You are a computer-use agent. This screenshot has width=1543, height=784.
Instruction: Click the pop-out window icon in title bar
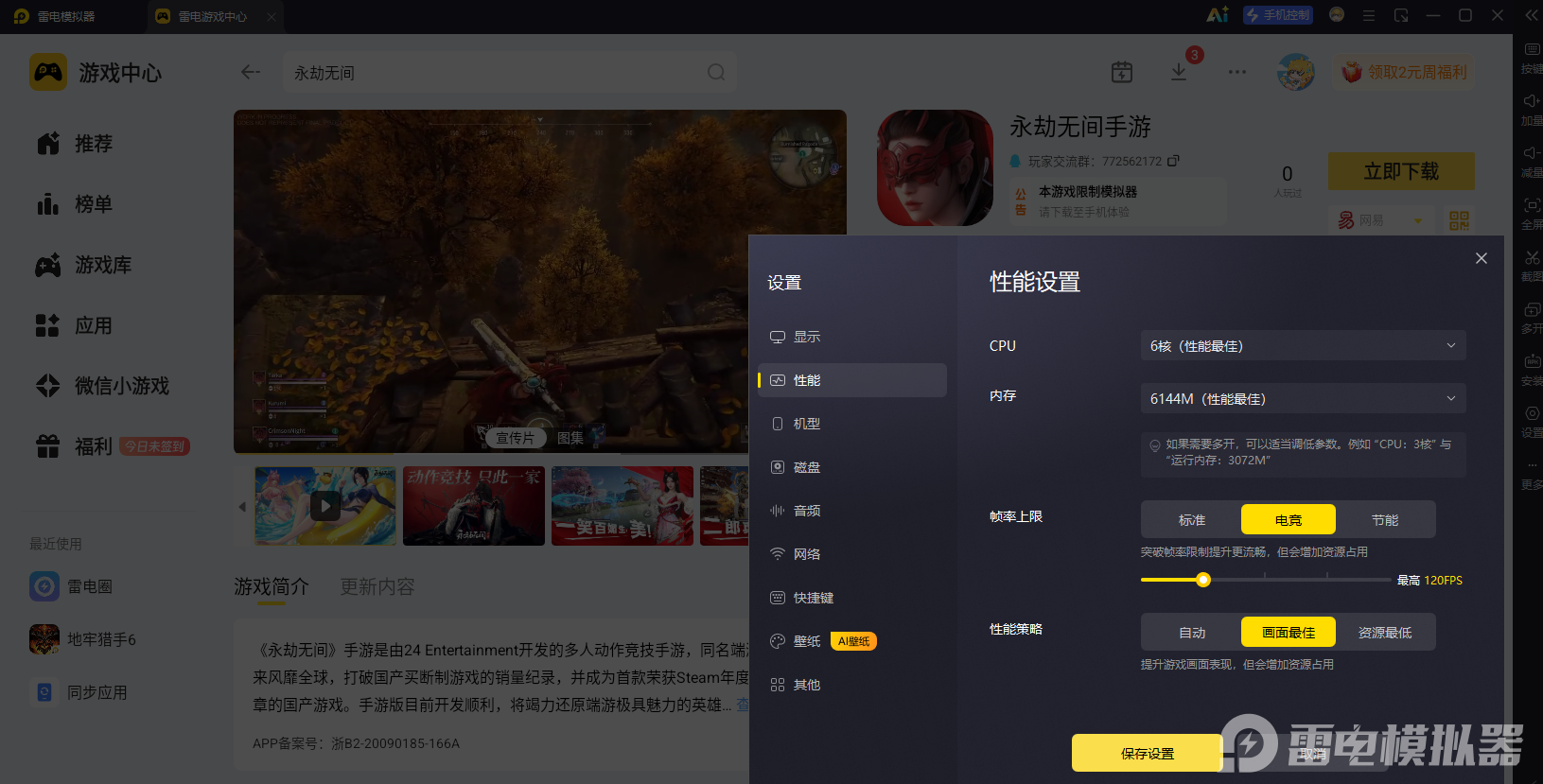(1401, 15)
